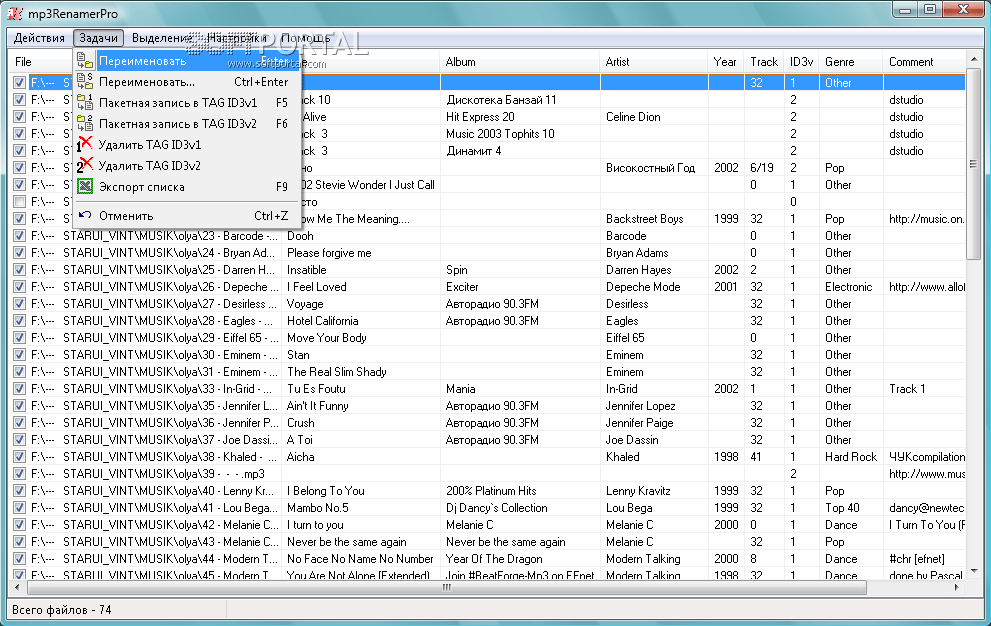Sort by the Comment column header

click(924, 62)
